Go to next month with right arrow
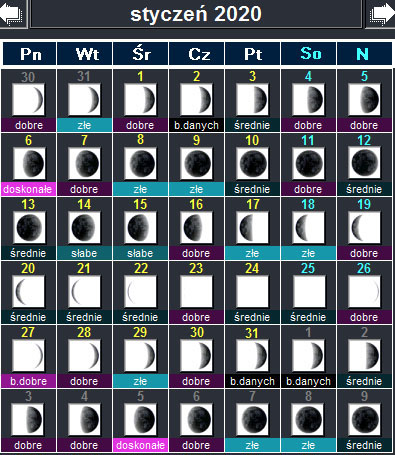The height and width of the screenshot is (455, 395). click(382, 14)
